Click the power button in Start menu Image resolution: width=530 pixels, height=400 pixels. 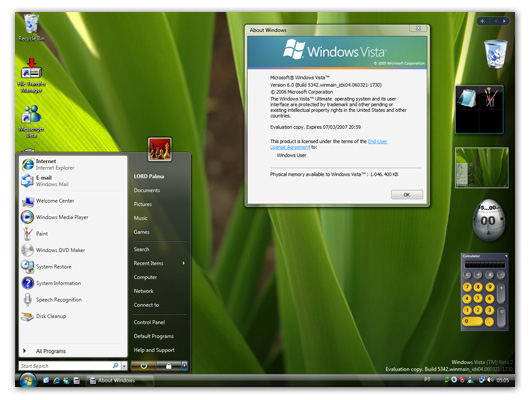pos(143,366)
